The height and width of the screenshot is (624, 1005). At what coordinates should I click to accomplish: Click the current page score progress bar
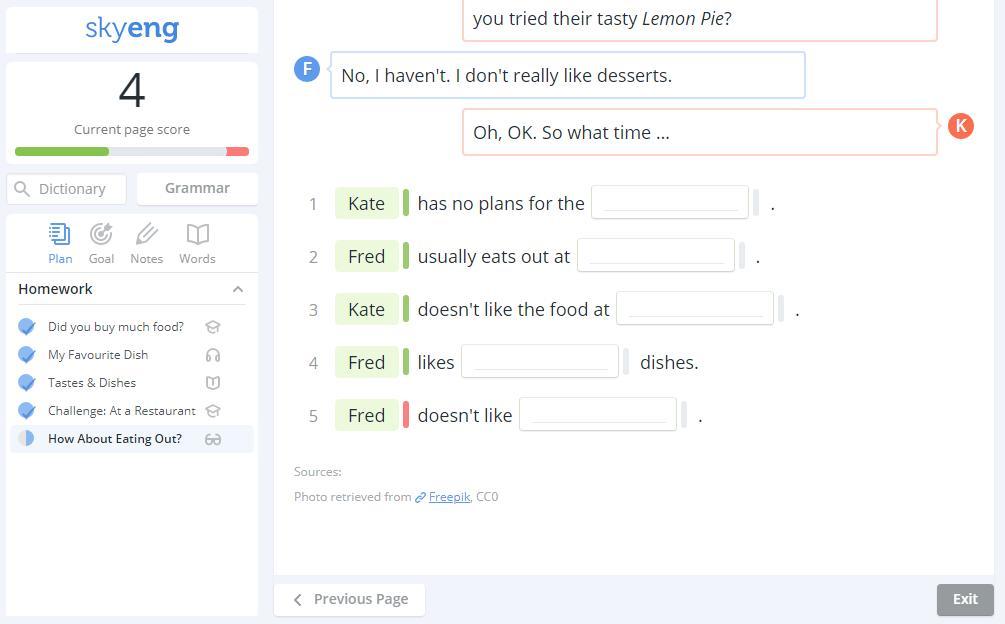pos(132,152)
